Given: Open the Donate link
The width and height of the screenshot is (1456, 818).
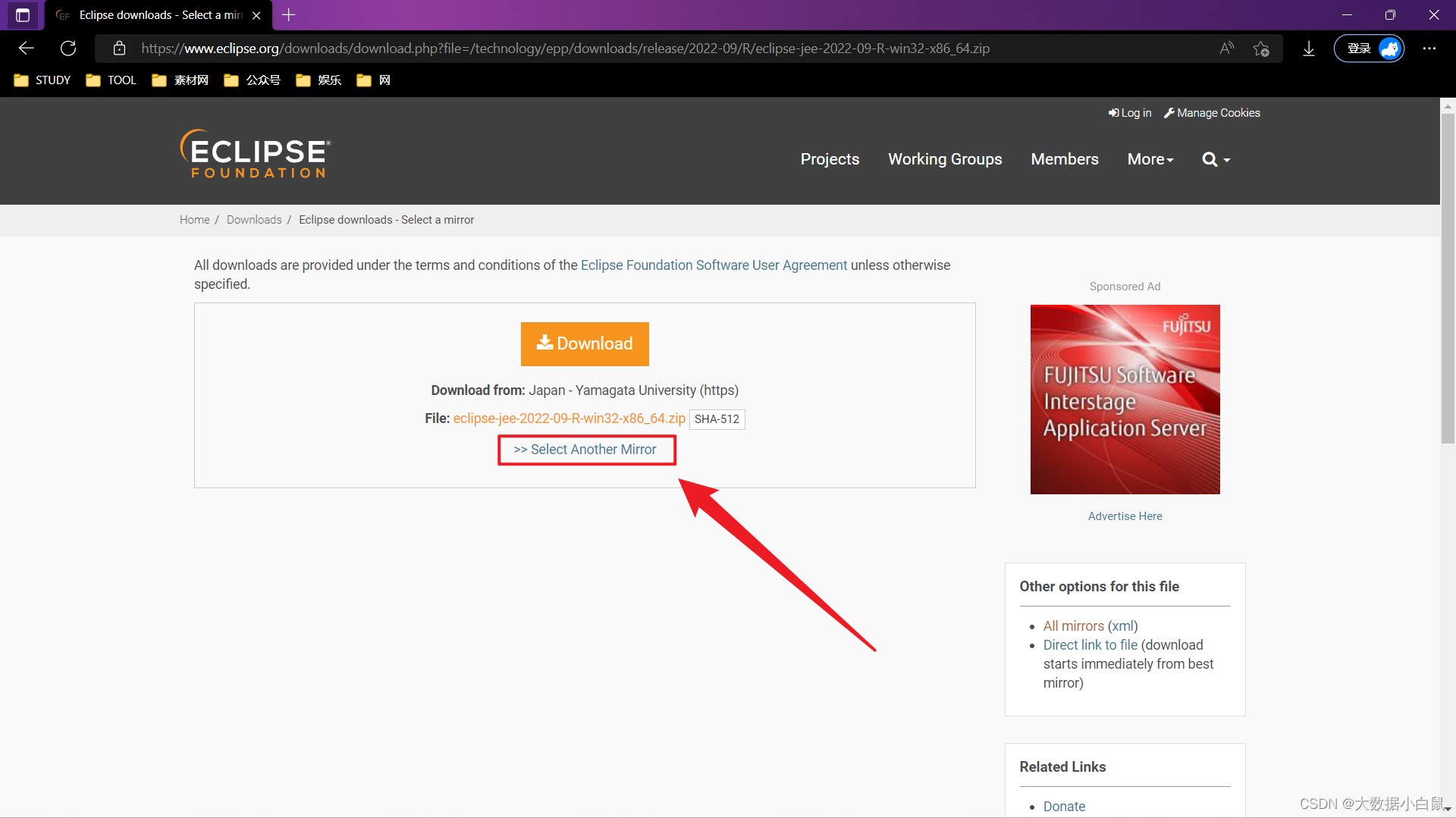Looking at the screenshot, I should 1064,807.
